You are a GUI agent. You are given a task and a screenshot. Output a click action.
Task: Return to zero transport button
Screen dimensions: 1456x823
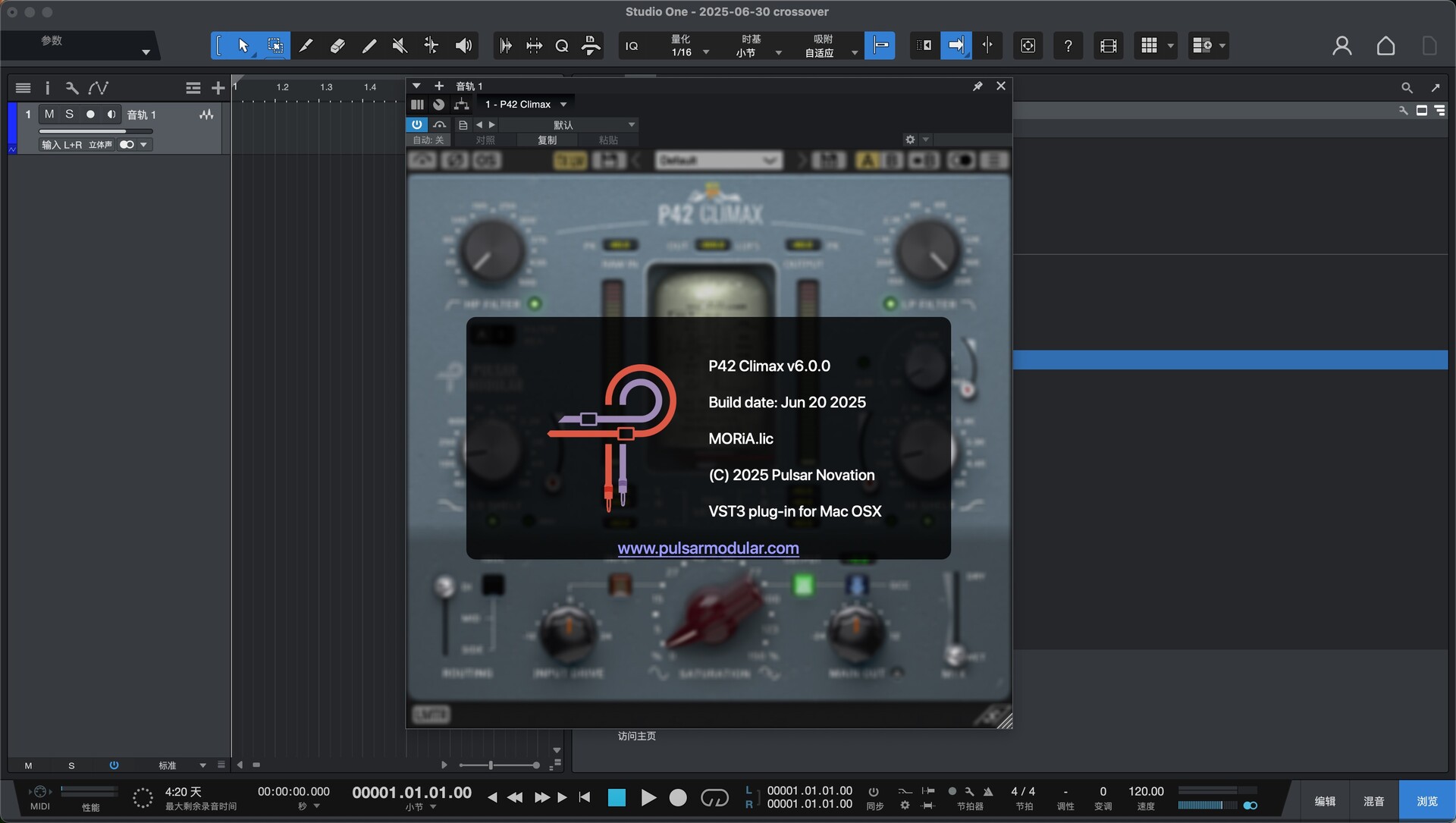585,797
